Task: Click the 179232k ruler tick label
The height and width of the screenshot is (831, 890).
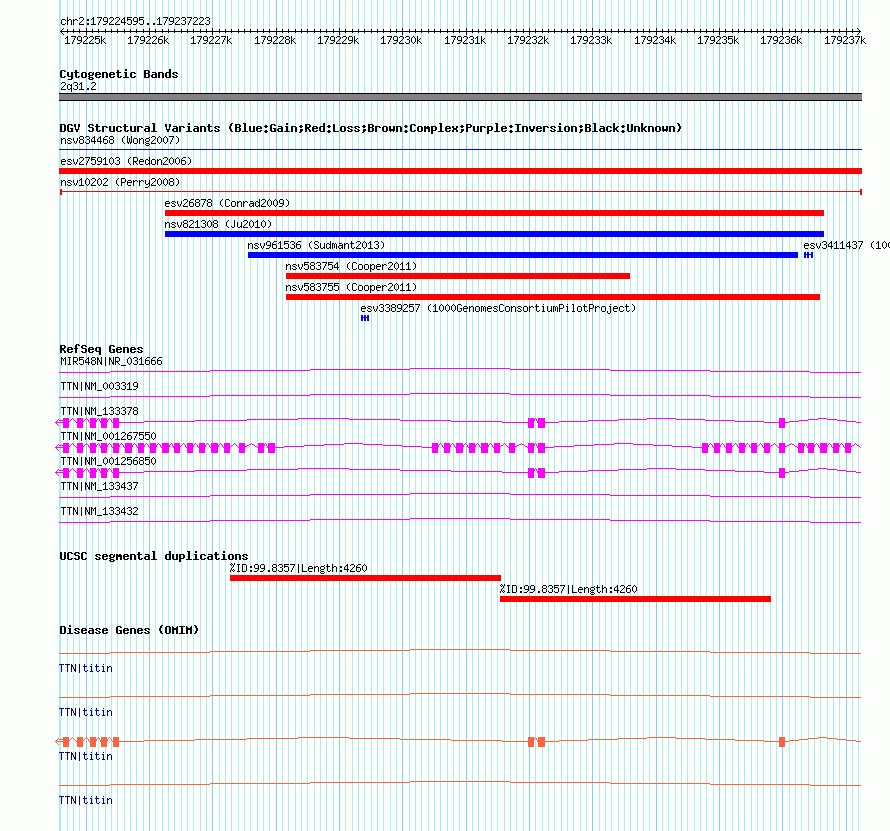Action: [528, 40]
